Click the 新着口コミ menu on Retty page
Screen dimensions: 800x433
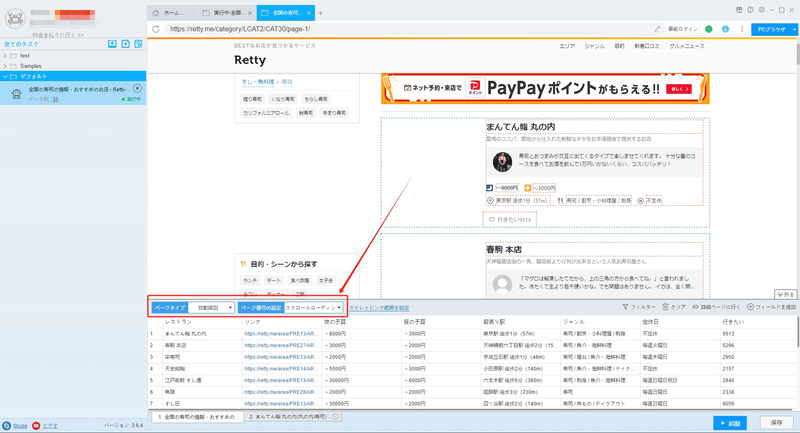coord(647,46)
